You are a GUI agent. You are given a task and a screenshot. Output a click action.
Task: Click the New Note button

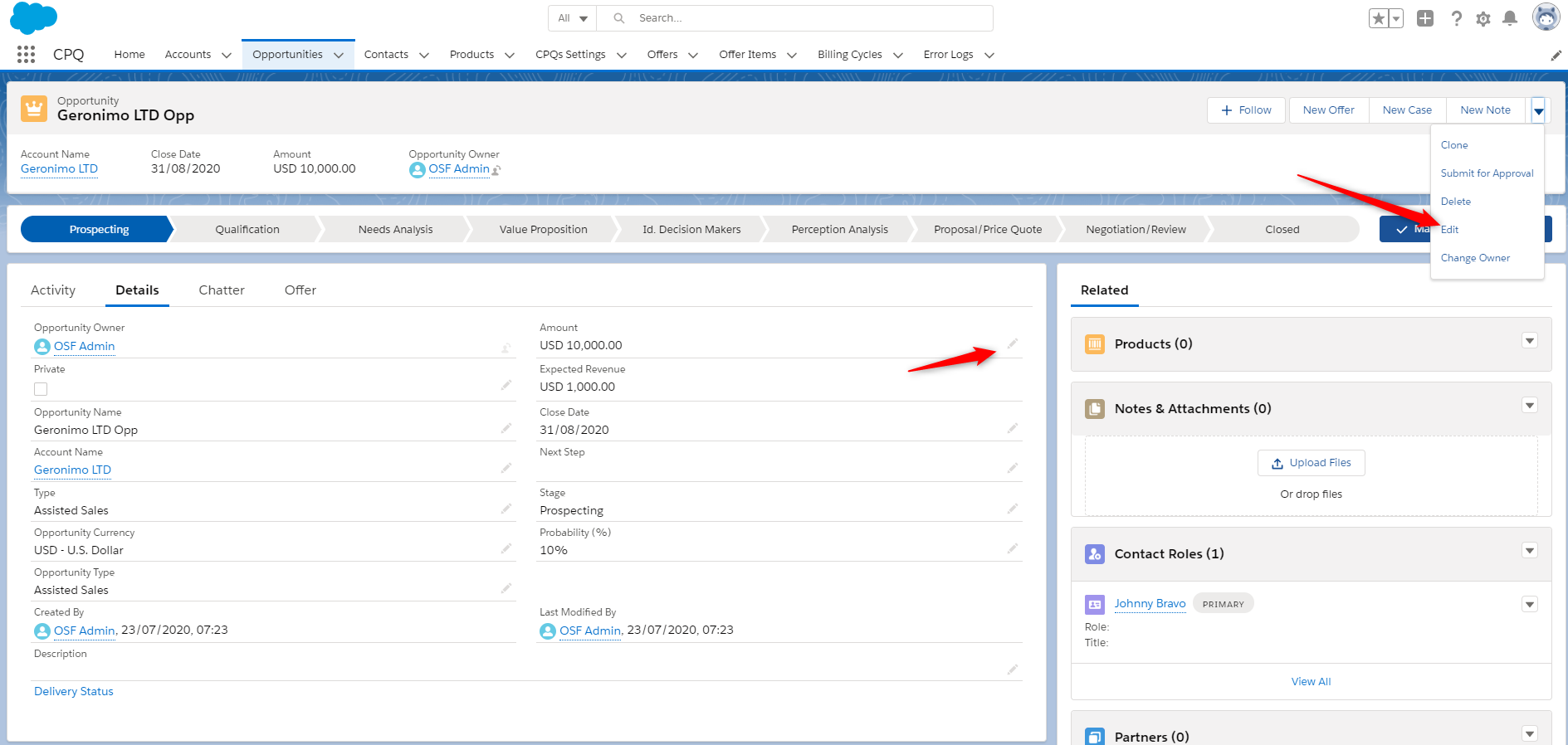pos(1485,110)
